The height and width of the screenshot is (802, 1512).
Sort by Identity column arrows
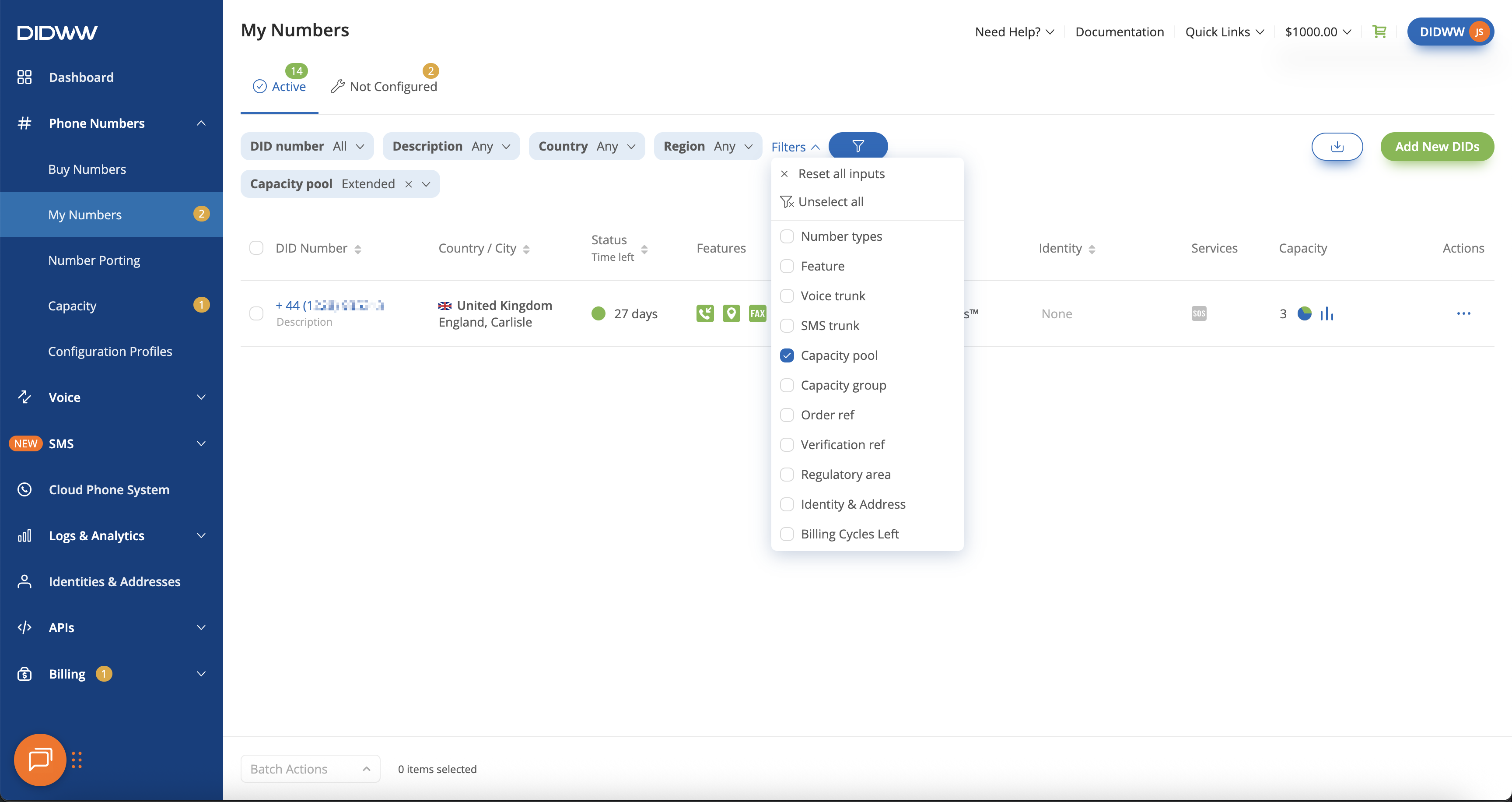click(1092, 249)
